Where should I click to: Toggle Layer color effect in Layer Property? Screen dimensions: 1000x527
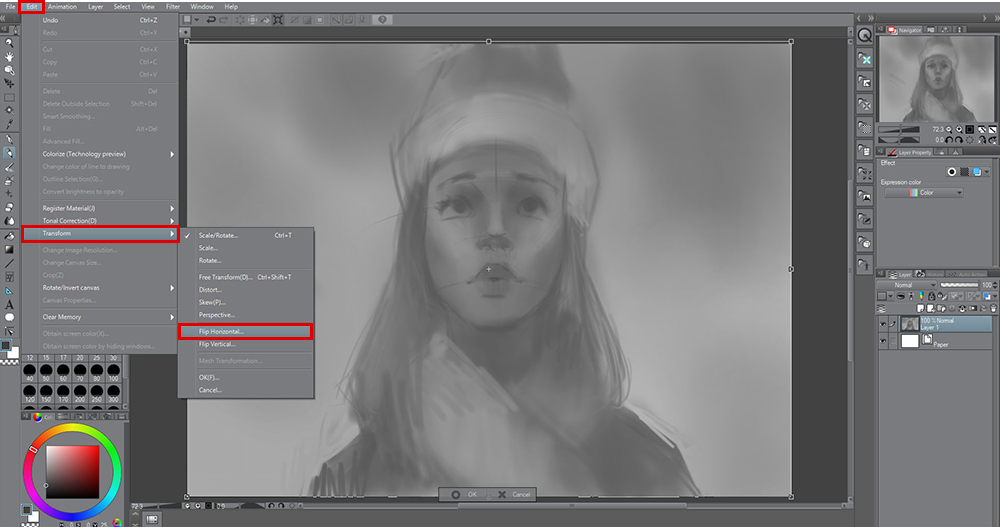click(976, 172)
